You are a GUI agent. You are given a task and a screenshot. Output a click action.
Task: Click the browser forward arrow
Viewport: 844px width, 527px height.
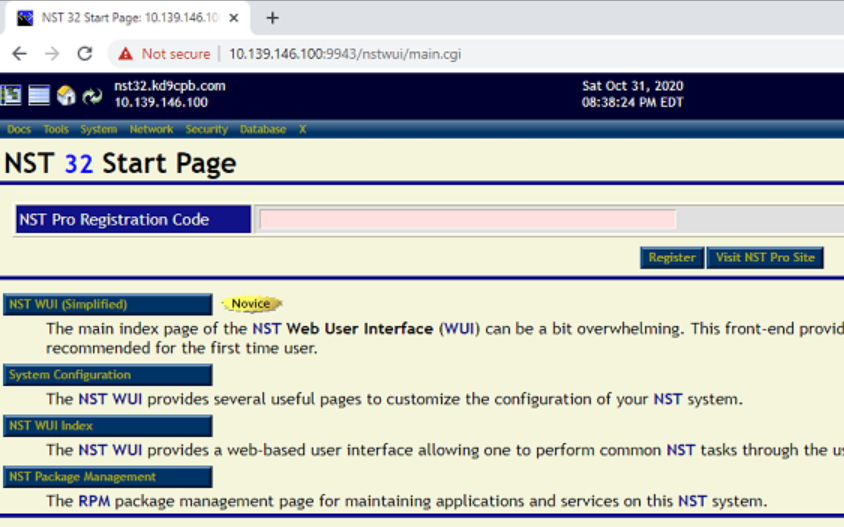pyautogui.click(x=52, y=54)
